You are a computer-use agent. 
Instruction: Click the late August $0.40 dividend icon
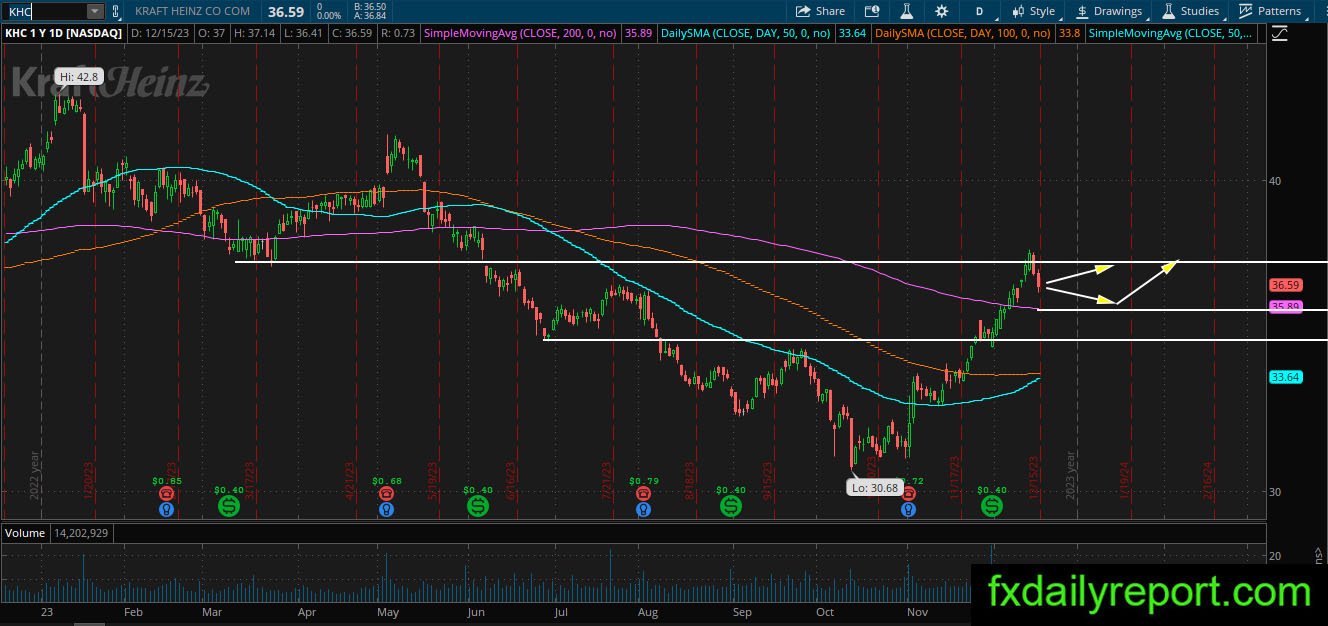tap(731, 506)
